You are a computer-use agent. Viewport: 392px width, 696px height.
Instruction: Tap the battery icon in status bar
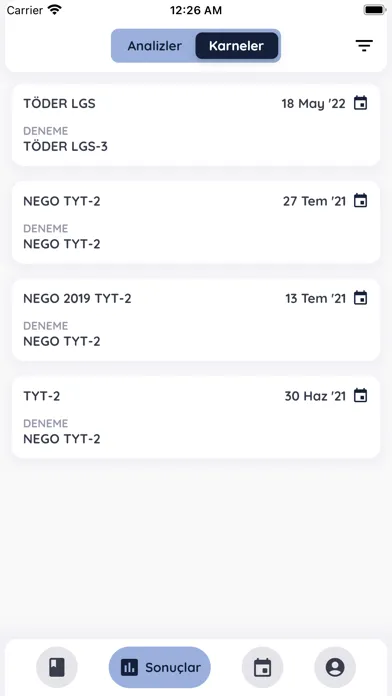click(x=374, y=10)
